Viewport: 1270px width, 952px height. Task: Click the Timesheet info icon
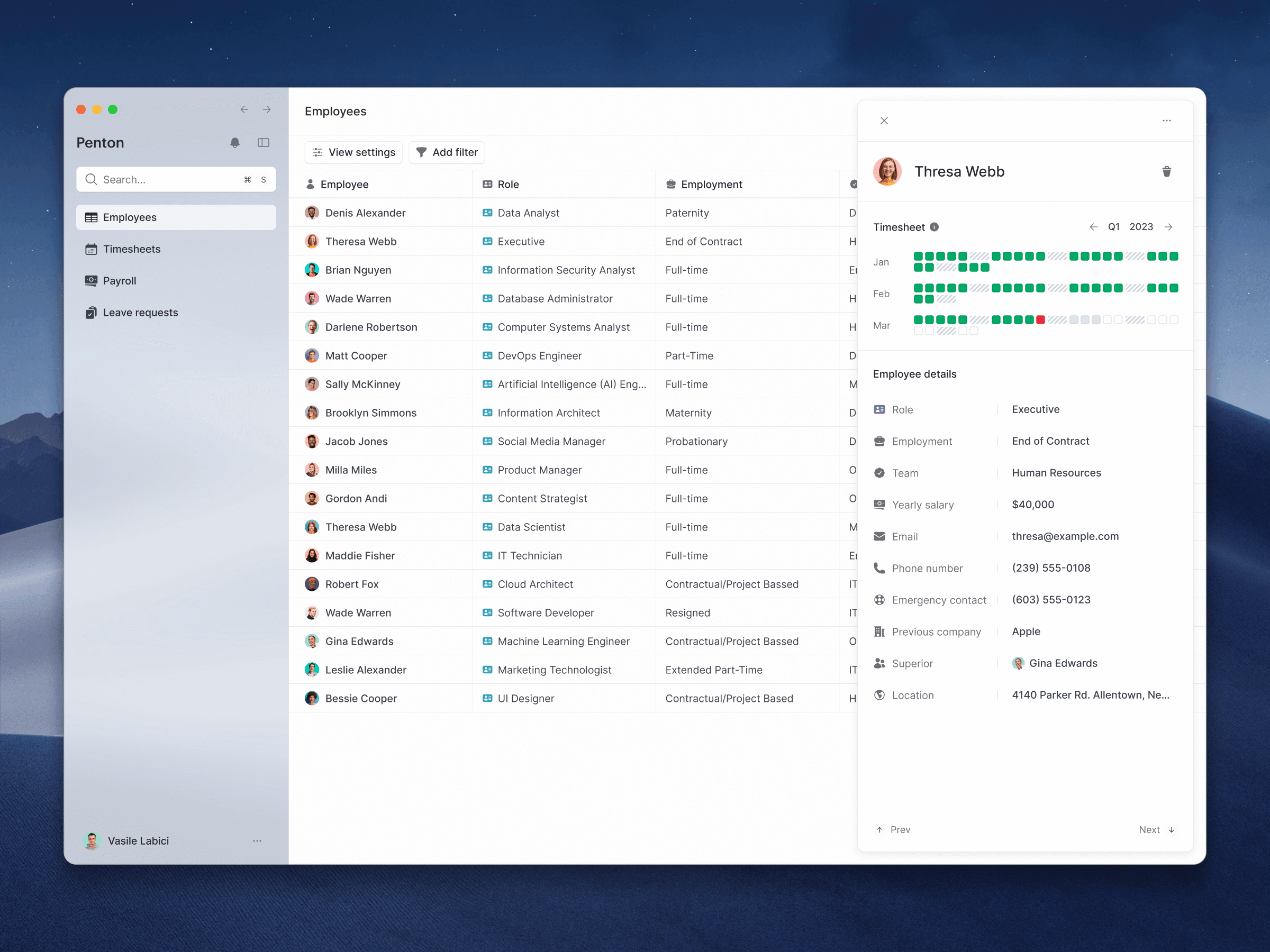[934, 227]
